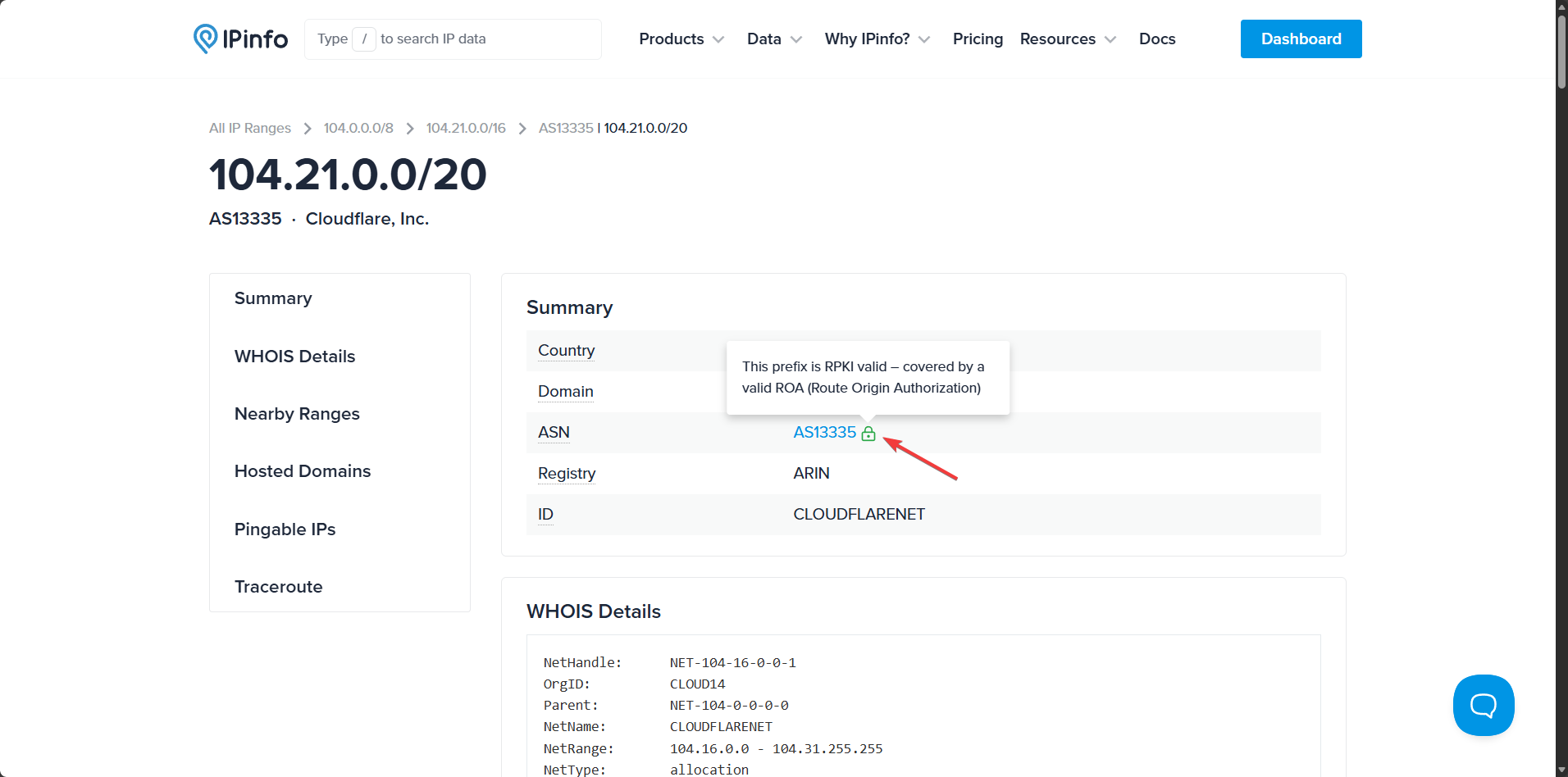Viewport: 1568px width, 777px height.
Task: Click the Dashboard button
Action: pyautogui.click(x=1300, y=39)
